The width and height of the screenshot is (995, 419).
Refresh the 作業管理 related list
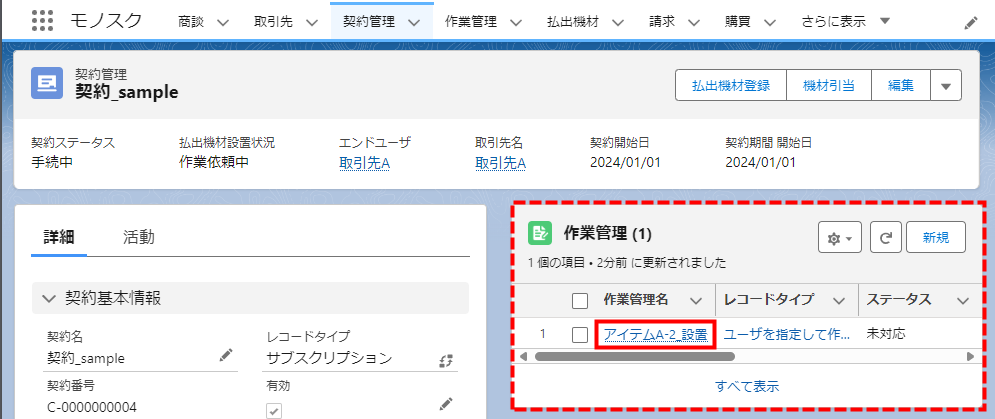tap(885, 238)
